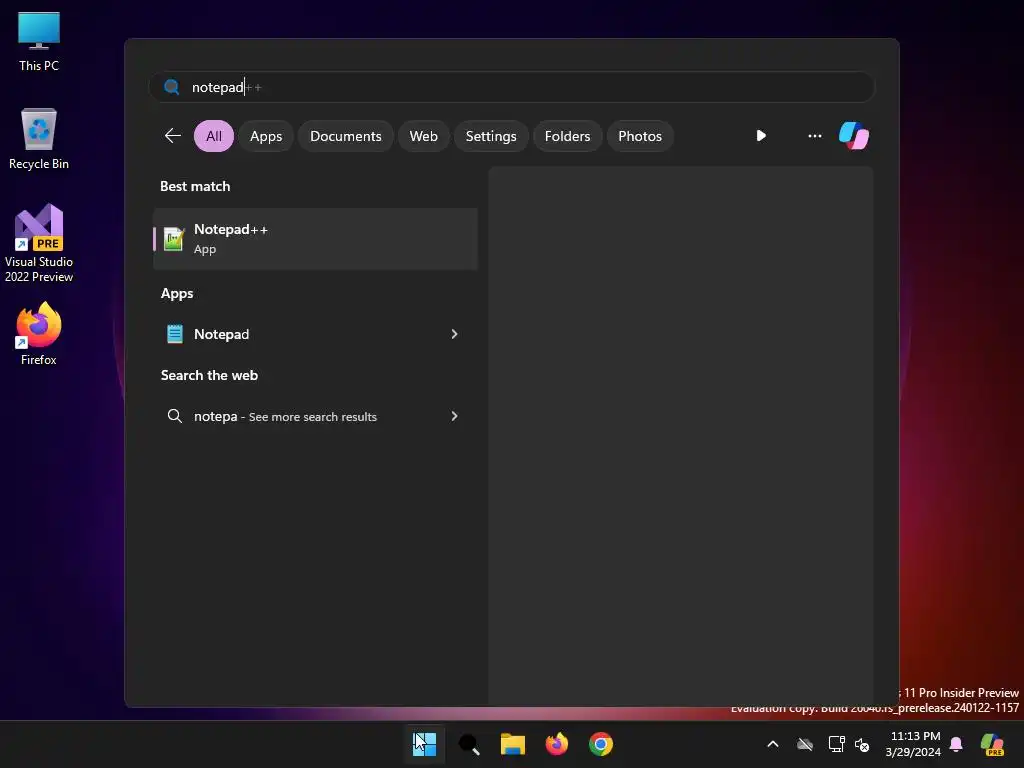
Task: Switch to the Settings filter
Action: [x=491, y=136]
